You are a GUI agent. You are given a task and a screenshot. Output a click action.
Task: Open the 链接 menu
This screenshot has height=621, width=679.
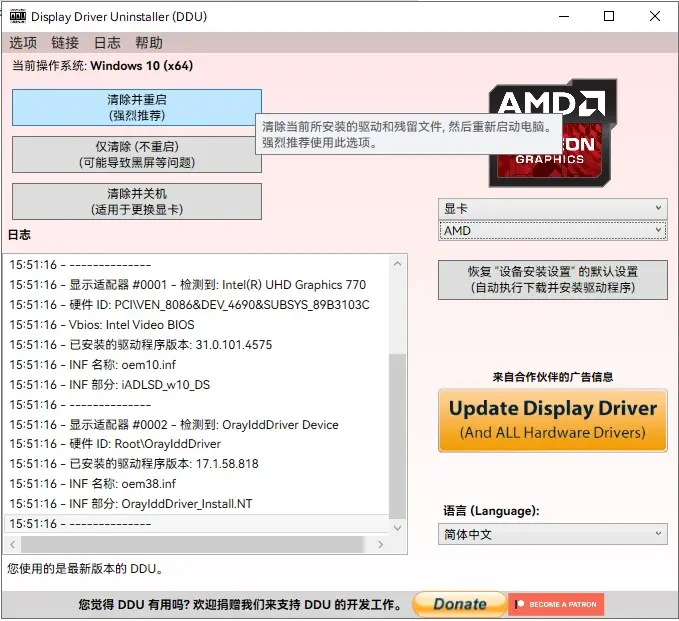coord(65,43)
